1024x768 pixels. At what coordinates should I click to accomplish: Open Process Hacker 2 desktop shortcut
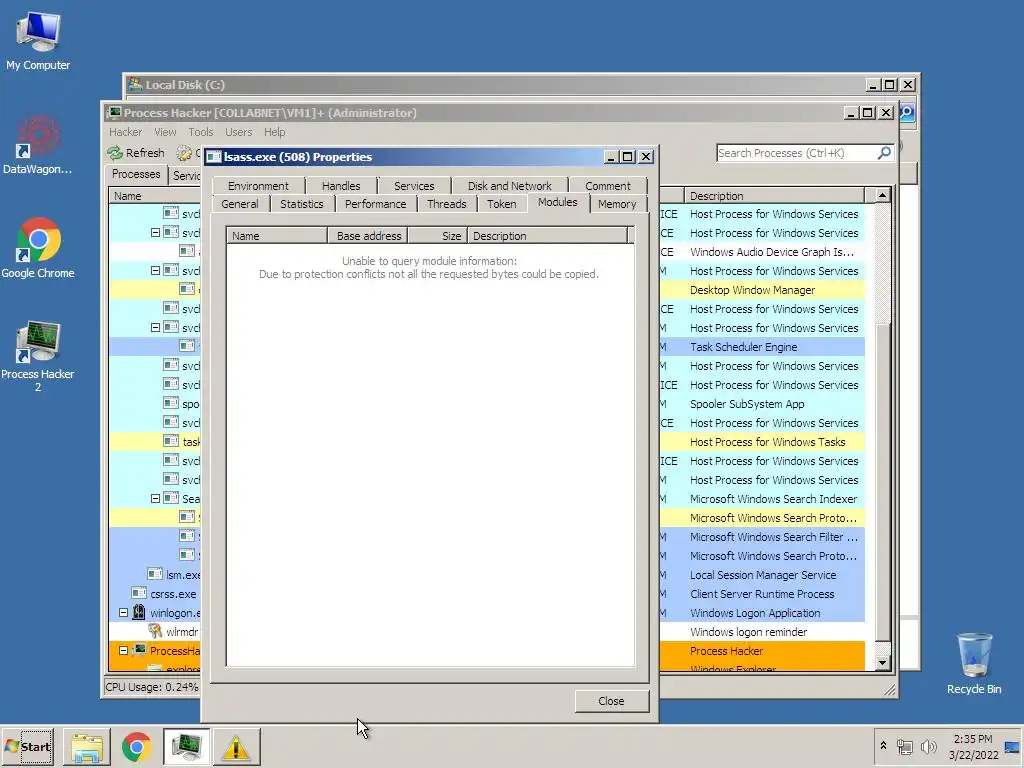pyautogui.click(x=38, y=356)
